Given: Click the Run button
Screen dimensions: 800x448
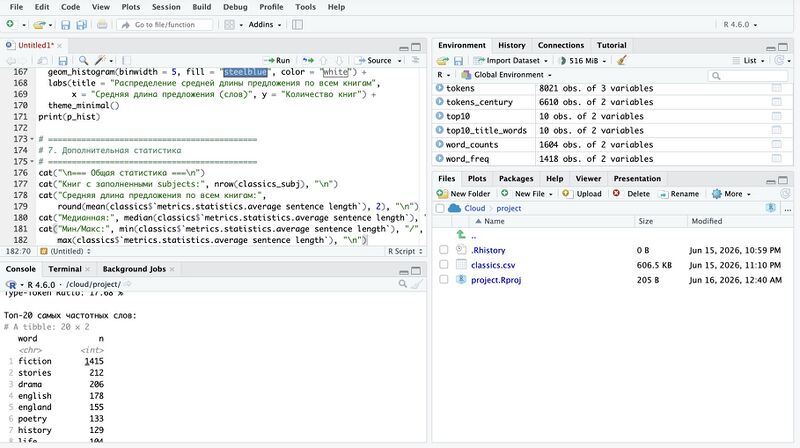Looking at the screenshot, I should click(278, 61).
